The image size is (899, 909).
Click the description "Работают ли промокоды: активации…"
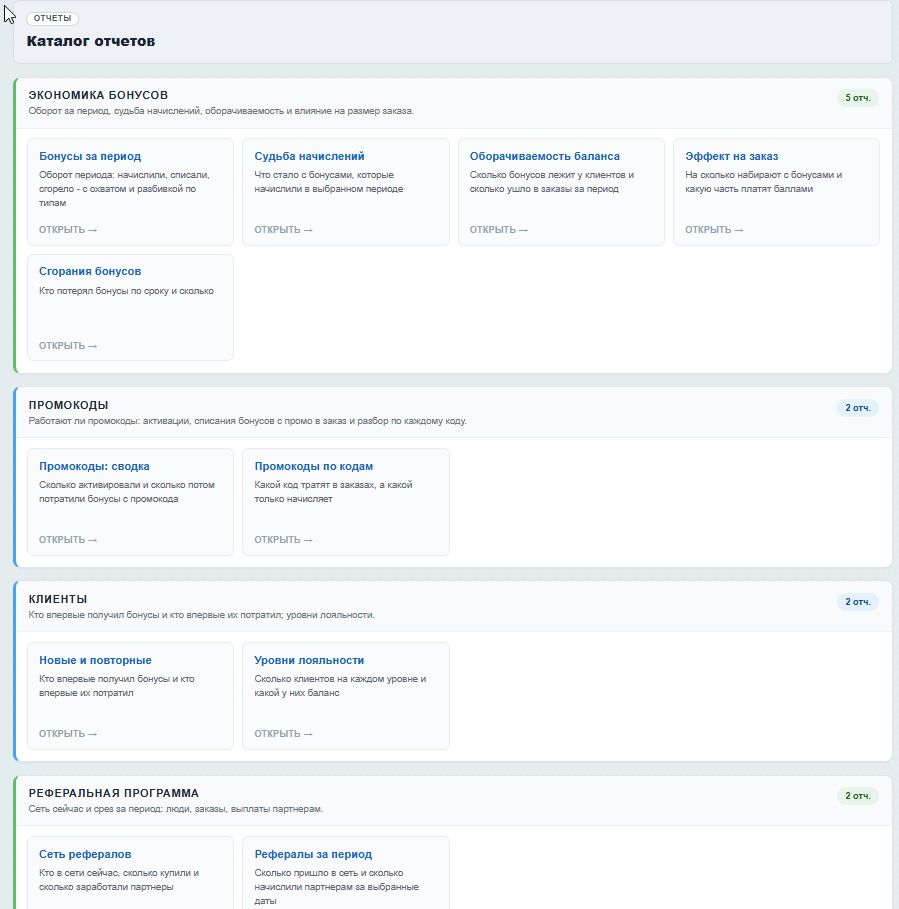point(248,421)
